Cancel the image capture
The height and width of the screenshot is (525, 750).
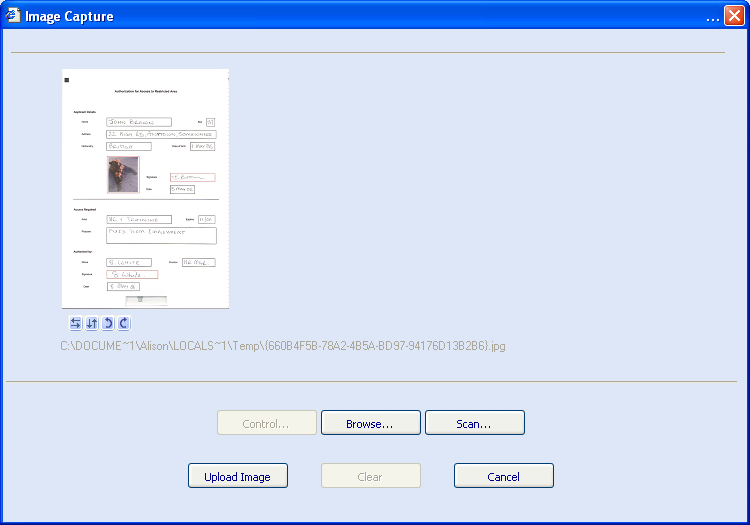pyautogui.click(x=503, y=476)
